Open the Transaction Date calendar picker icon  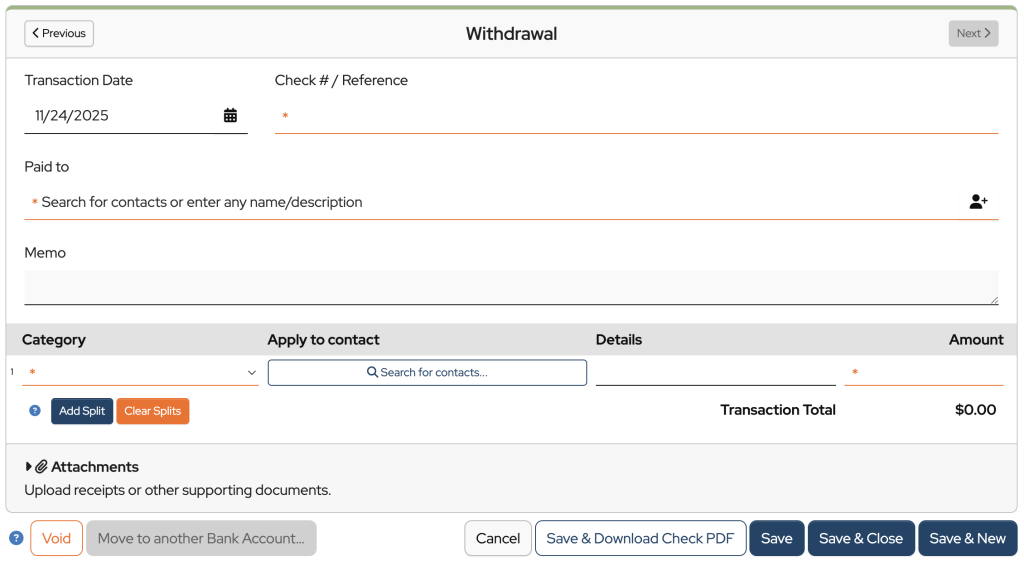tap(230, 116)
